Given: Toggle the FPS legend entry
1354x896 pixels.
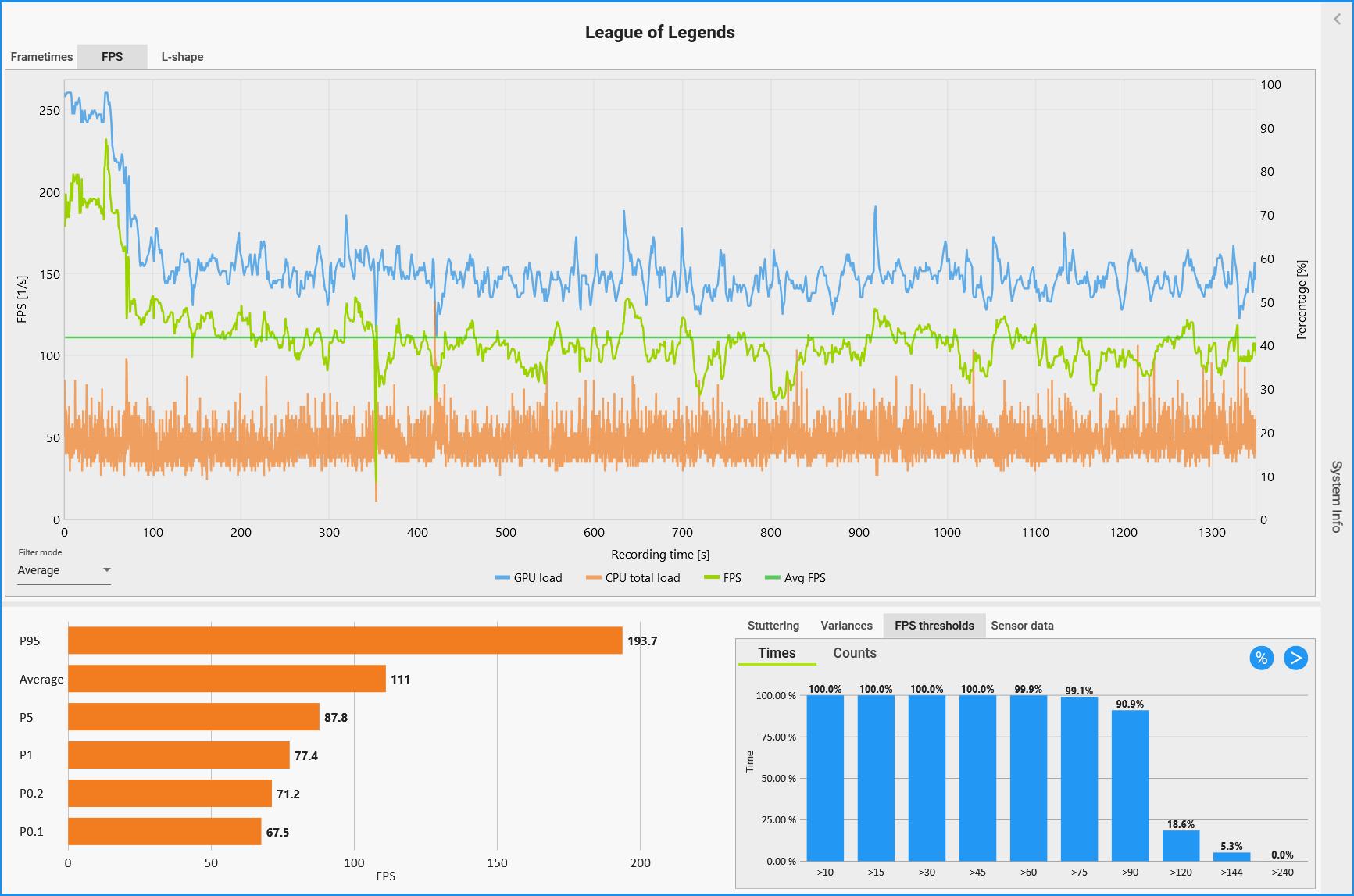Looking at the screenshot, I should [x=723, y=578].
